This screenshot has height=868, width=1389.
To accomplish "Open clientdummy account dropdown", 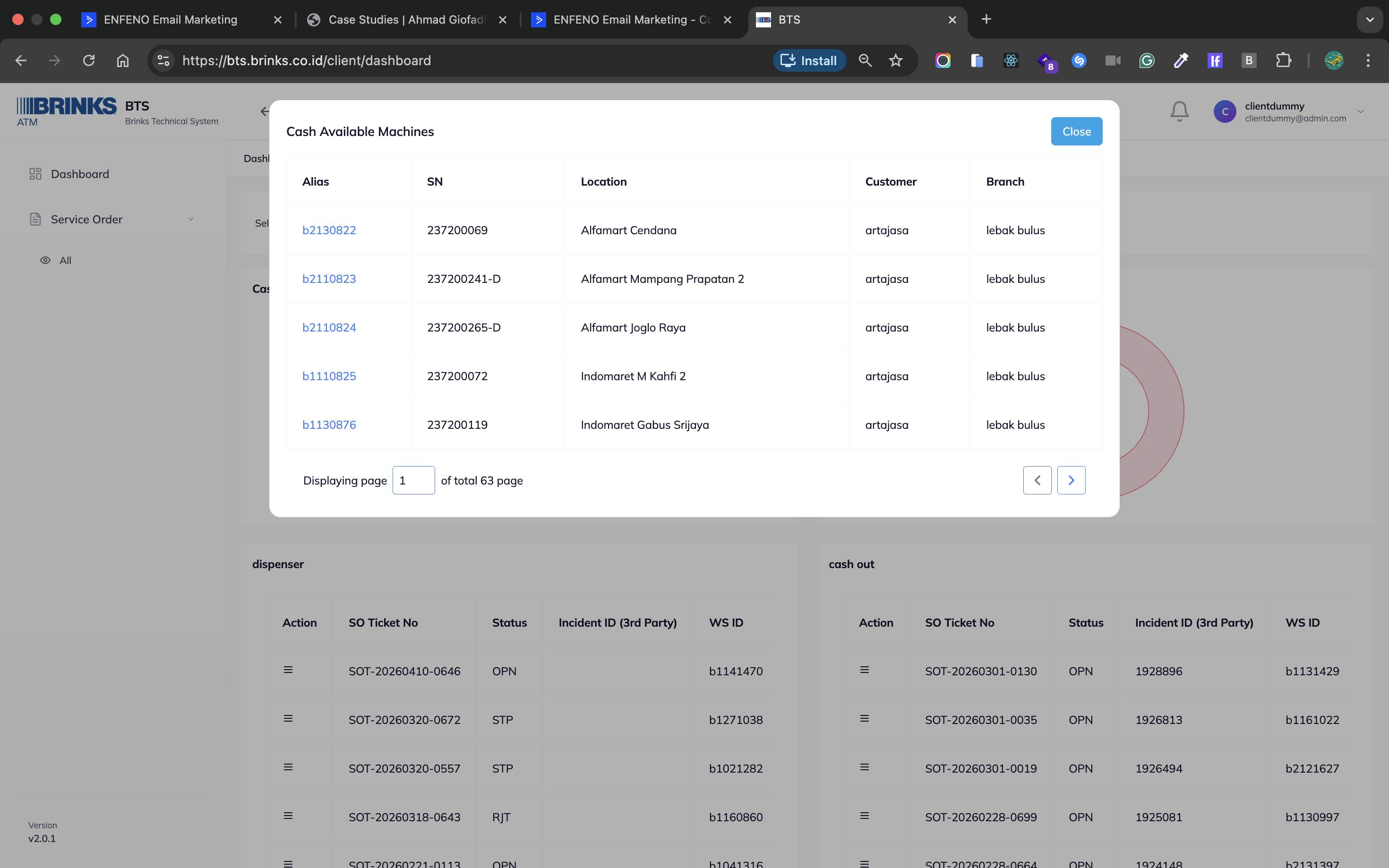I will tap(1360, 111).
